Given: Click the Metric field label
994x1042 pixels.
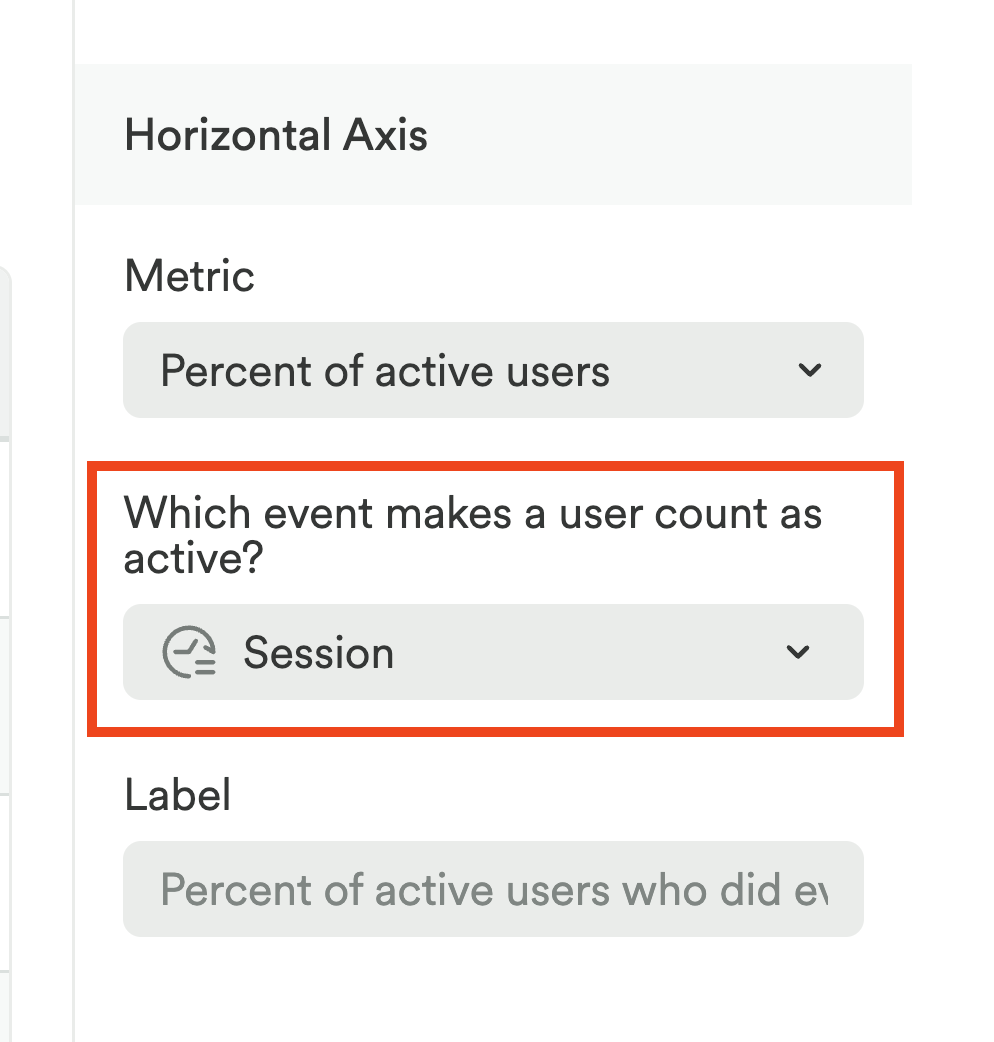Looking at the screenshot, I should coord(189,276).
